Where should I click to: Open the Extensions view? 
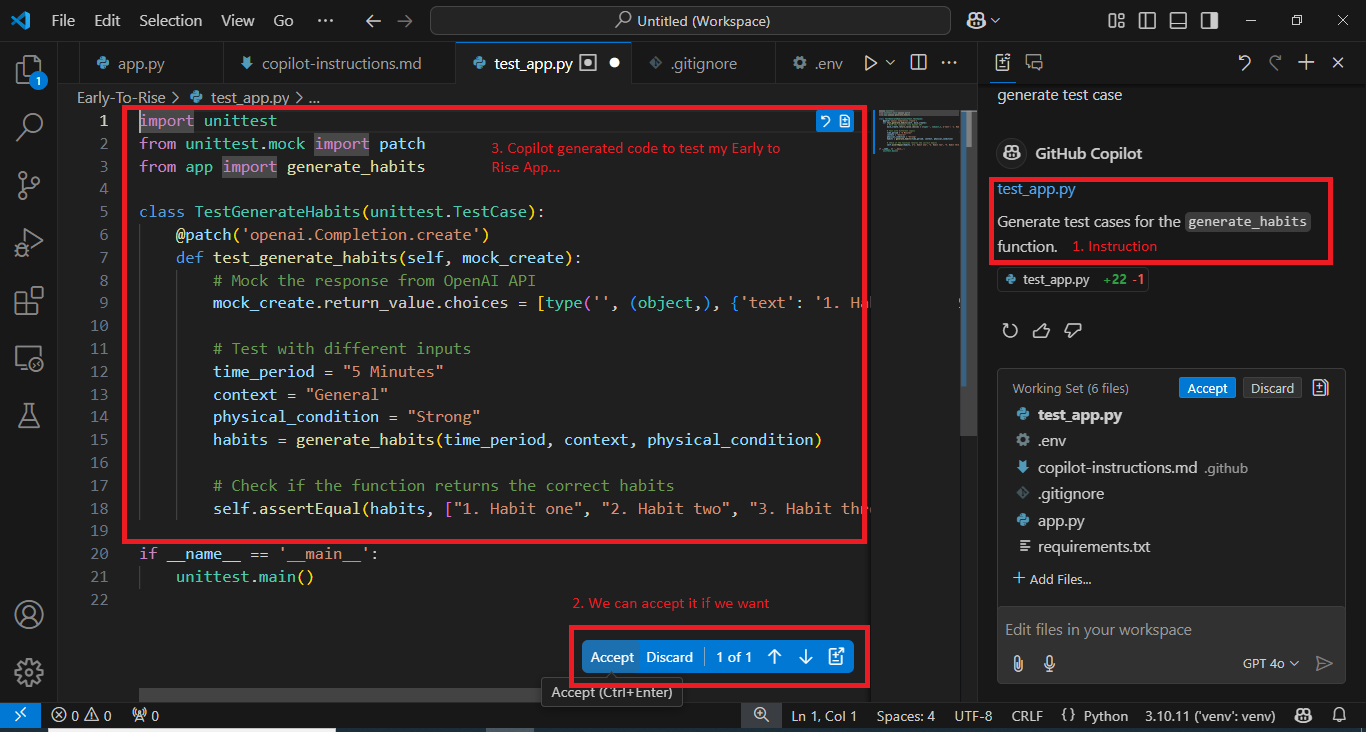click(x=29, y=300)
